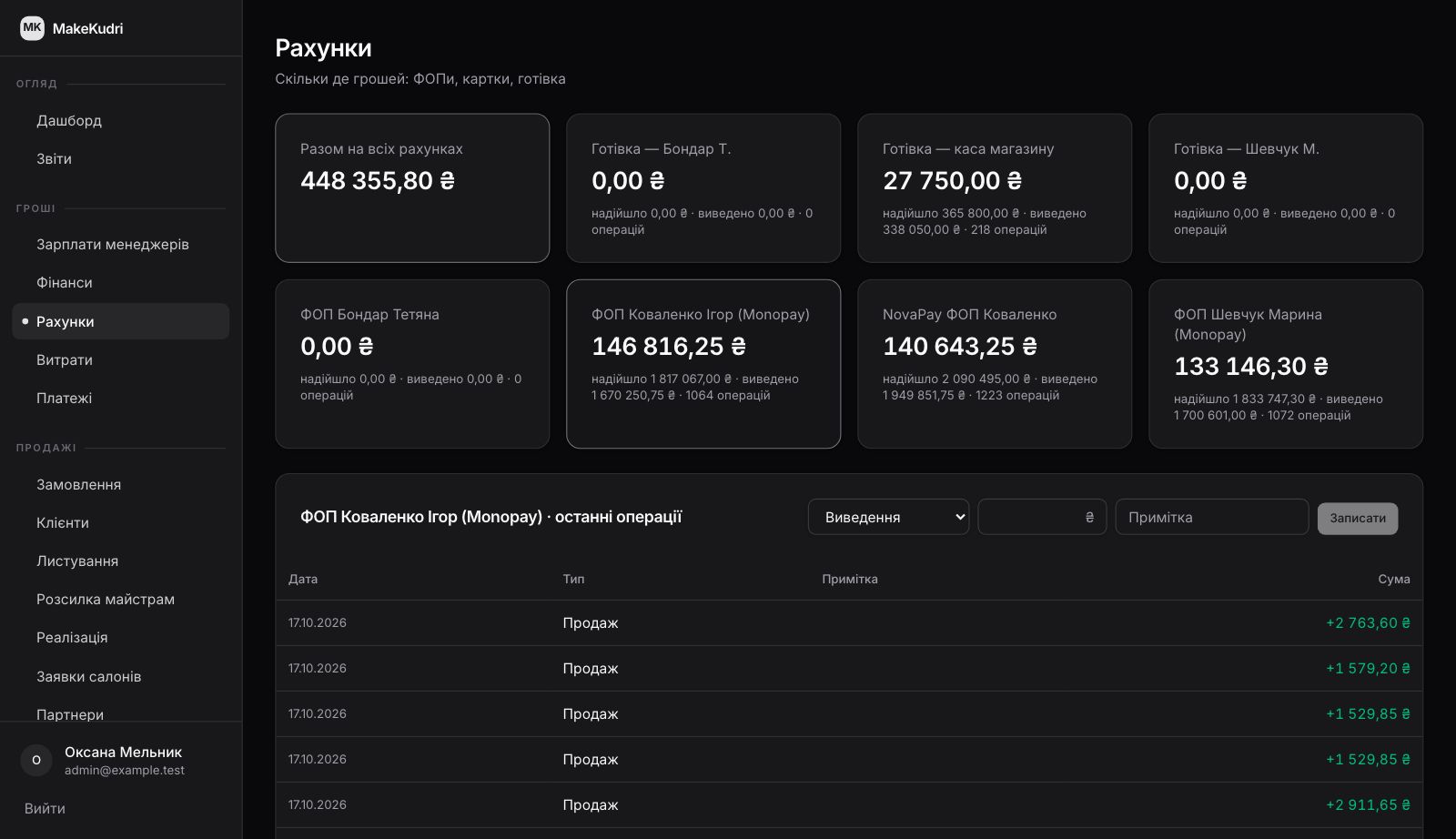Open the Дашборд page
The height and width of the screenshot is (839, 1456).
[x=120, y=120]
